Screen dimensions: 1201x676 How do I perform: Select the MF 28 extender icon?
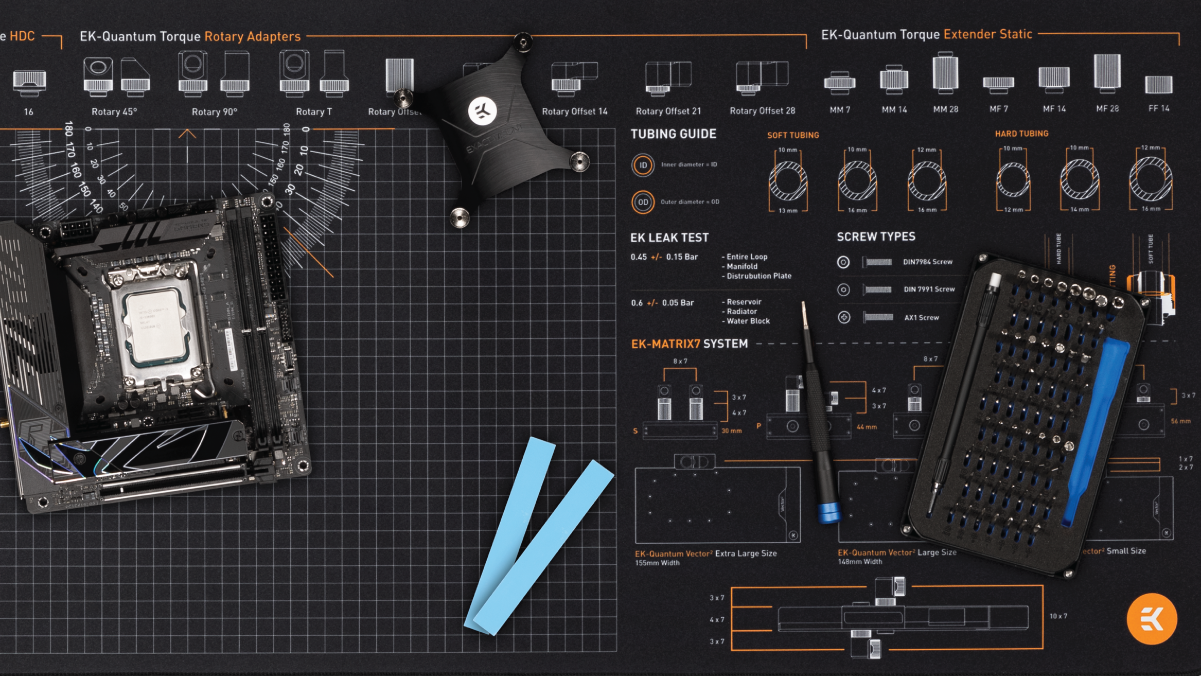click(x=1107, y=74)
